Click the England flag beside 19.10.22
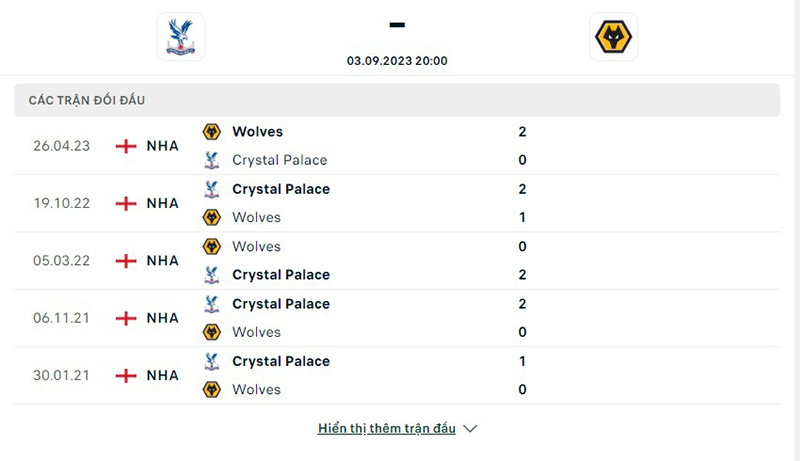The width and height of the screenshot is (800, 461). point(126,203)
